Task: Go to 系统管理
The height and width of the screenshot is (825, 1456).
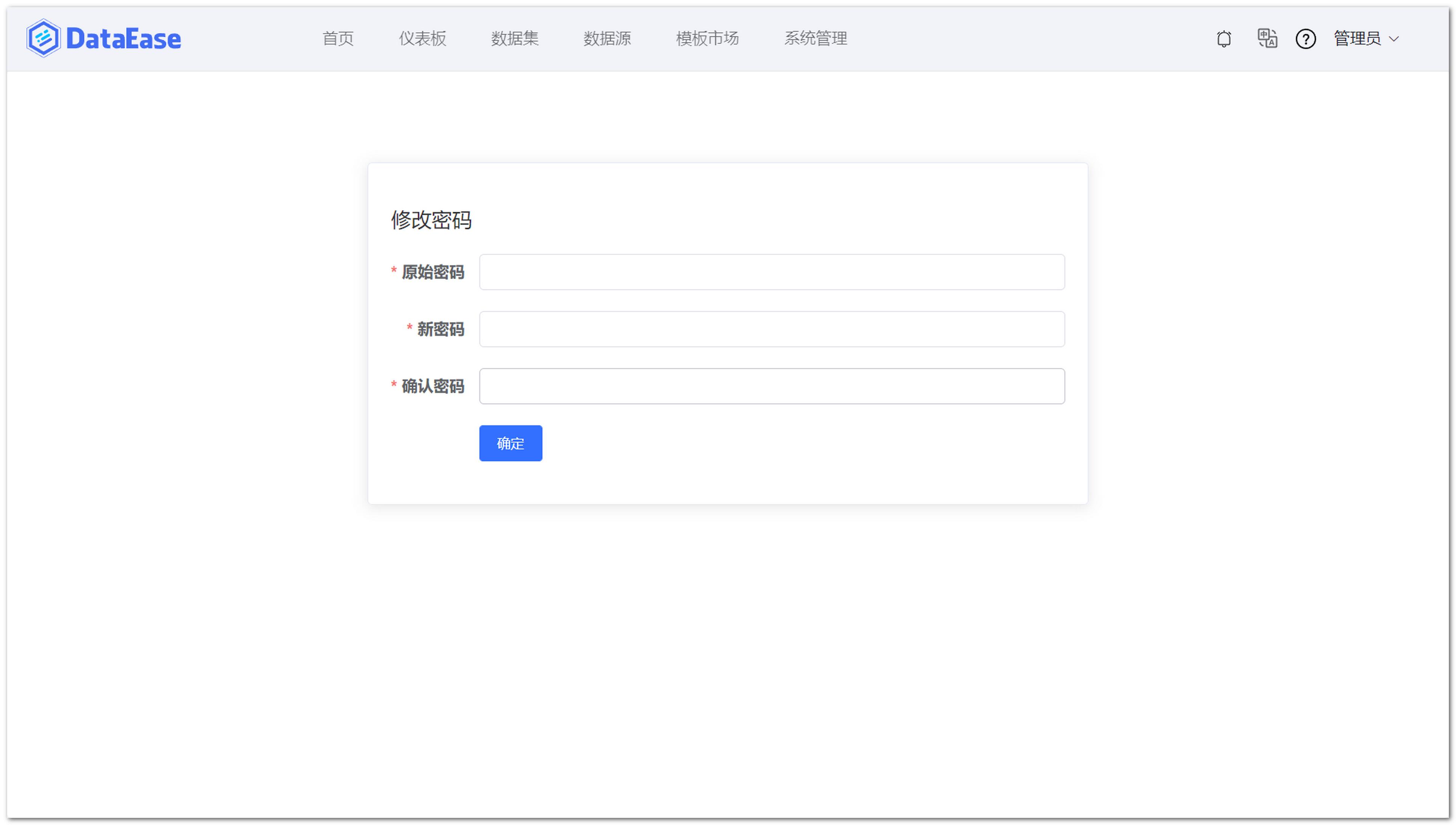Action: (815, 39)
